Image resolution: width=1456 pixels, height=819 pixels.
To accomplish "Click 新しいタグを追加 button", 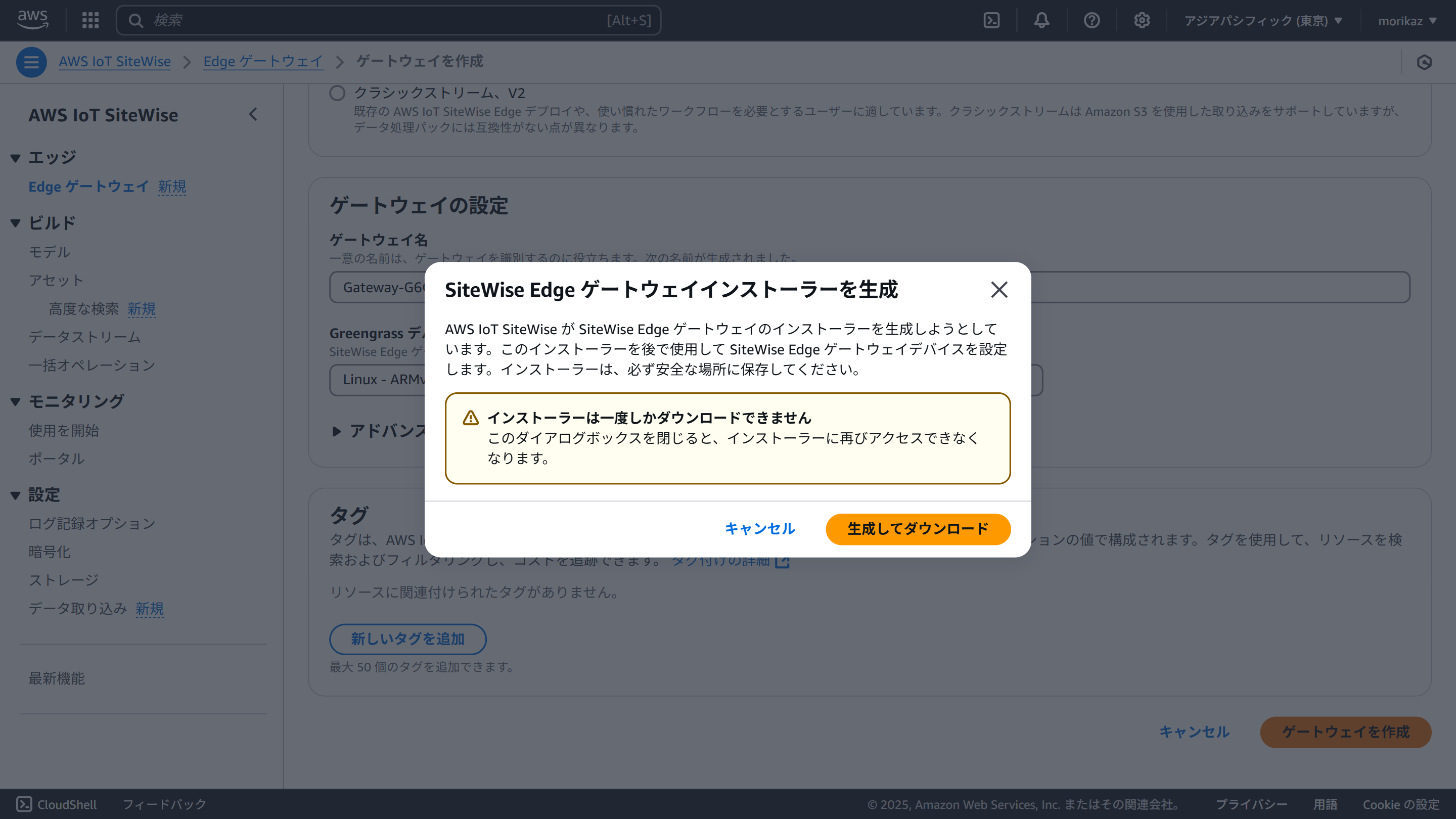I will pyautogui.click(x=407, y=639).
